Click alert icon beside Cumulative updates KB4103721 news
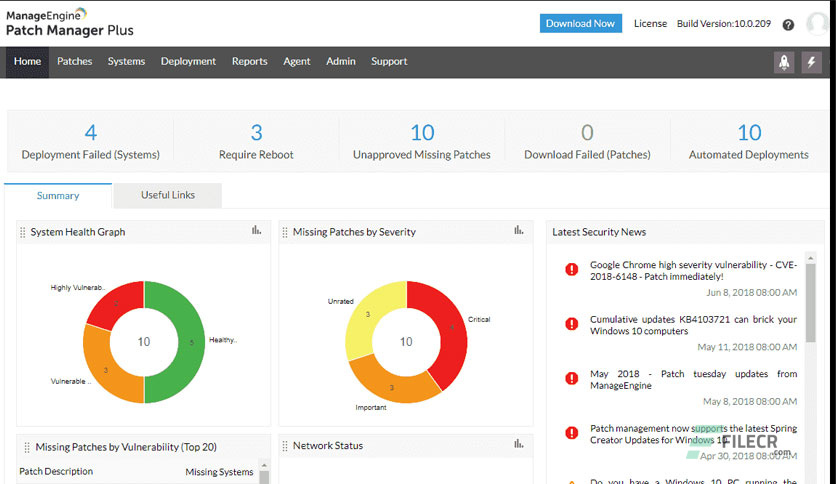This screenshot has width=836, height=484. 572,324
